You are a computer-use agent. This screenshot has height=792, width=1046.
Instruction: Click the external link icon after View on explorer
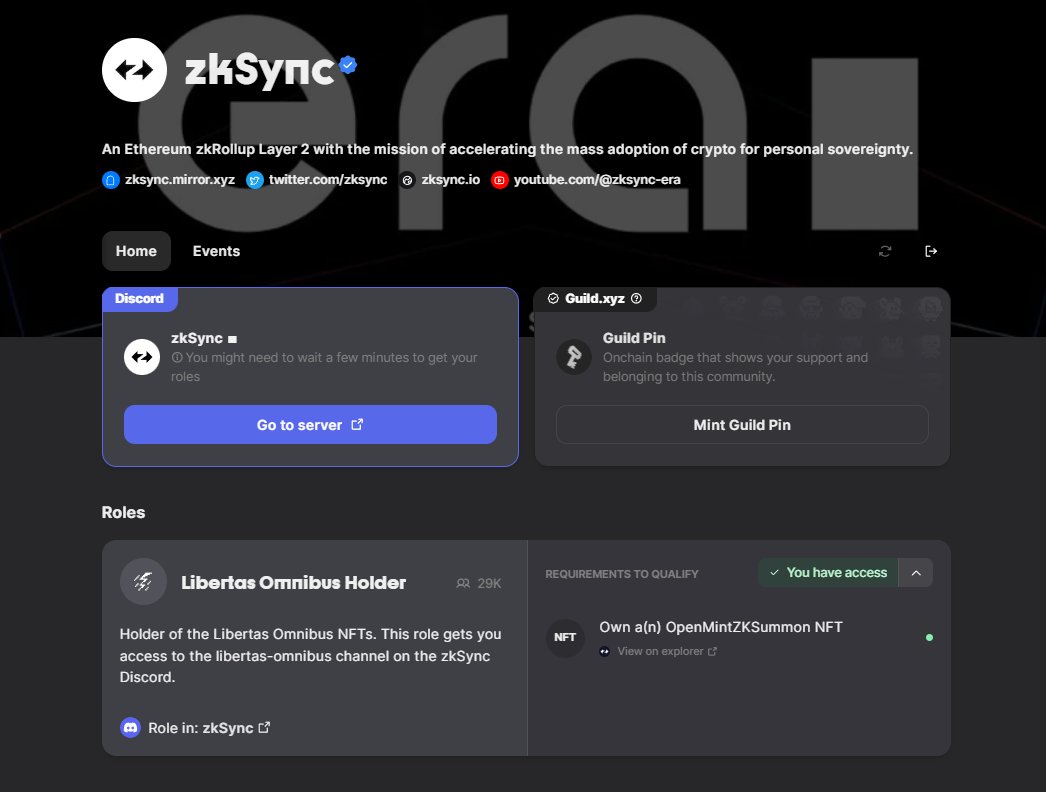(712, 651)
